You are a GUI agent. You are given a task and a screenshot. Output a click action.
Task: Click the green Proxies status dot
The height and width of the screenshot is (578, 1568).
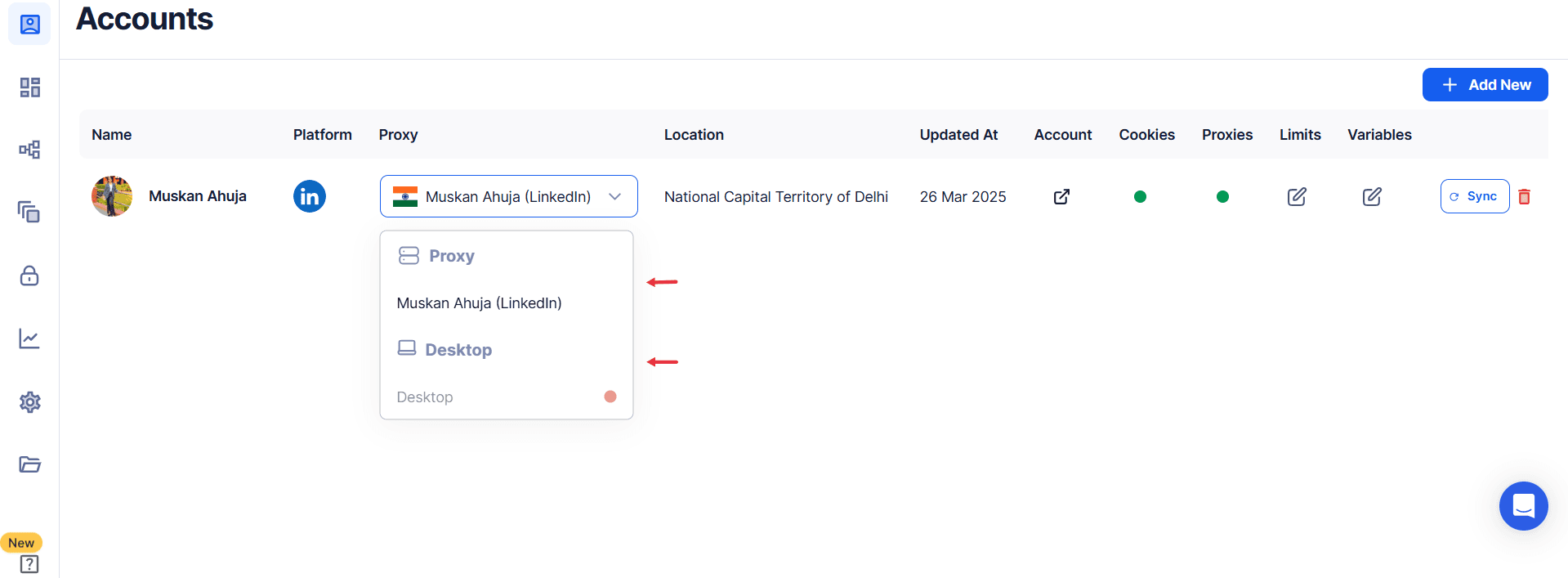click(x=1222, y=196)
